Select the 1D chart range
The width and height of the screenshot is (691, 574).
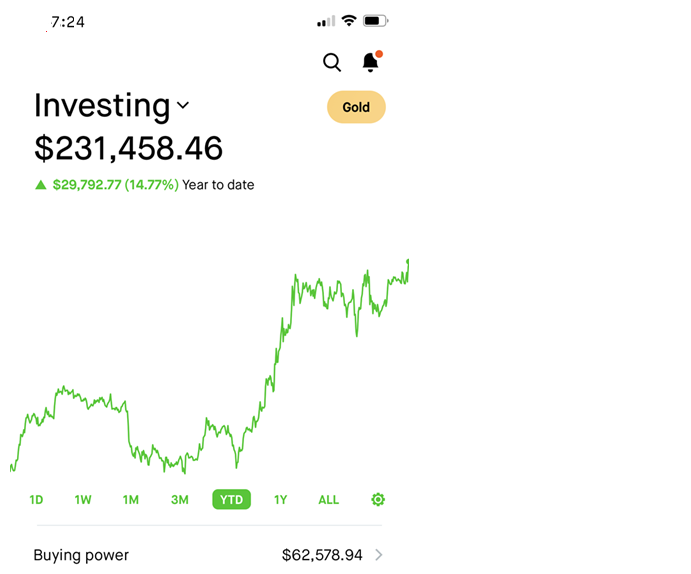(36, 500)
